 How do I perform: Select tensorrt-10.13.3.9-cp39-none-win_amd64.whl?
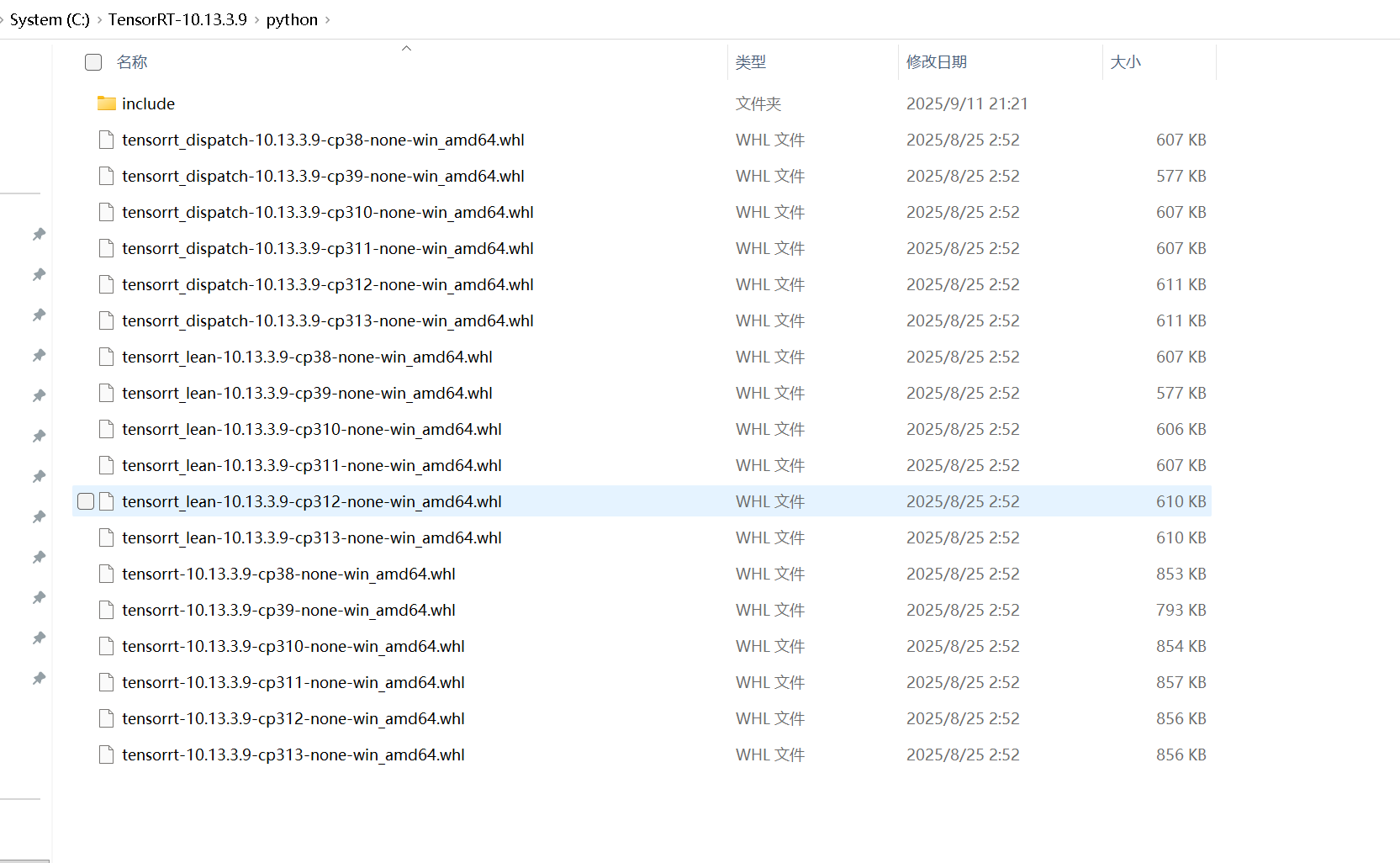point(288,610)
